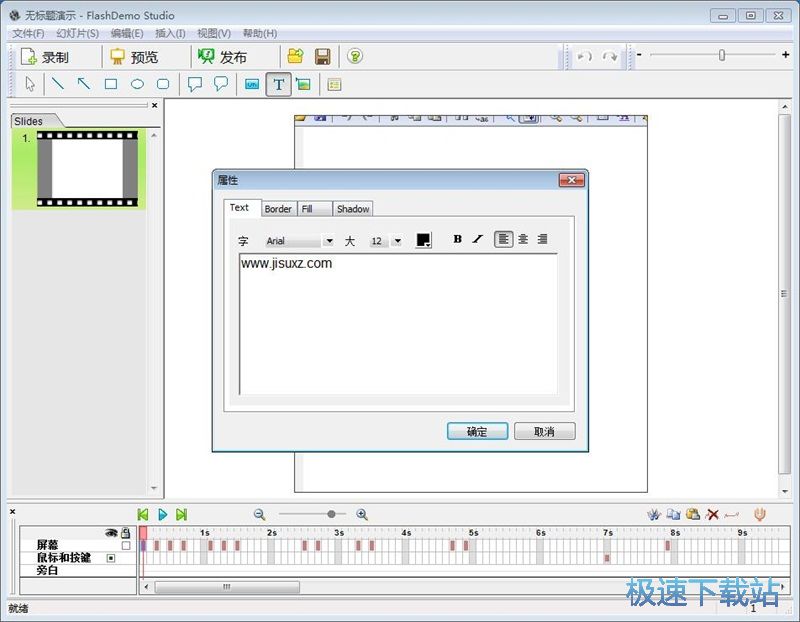Align text to the left
The height and width of the screenshot is (622, 800).
[x=504, y=239]
